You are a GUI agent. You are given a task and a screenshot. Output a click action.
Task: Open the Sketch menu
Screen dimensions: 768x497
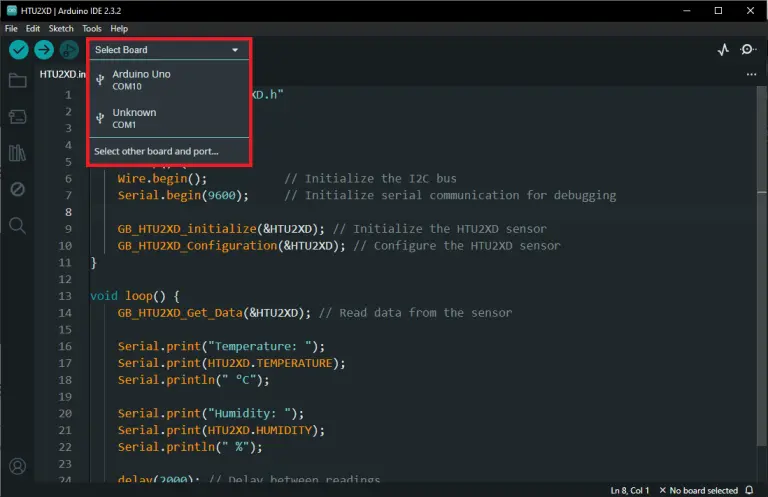point(61,28)
